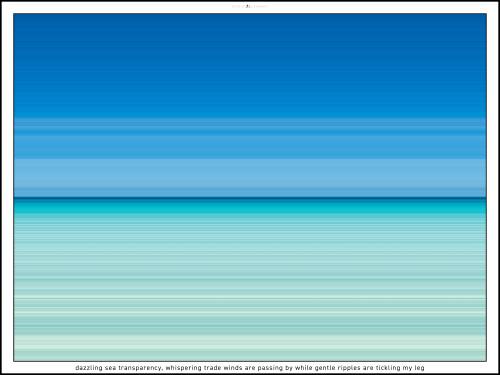Click the thin lighter stripes below azure sky
This screenshot has width=500, height=375.
point(250,126)
